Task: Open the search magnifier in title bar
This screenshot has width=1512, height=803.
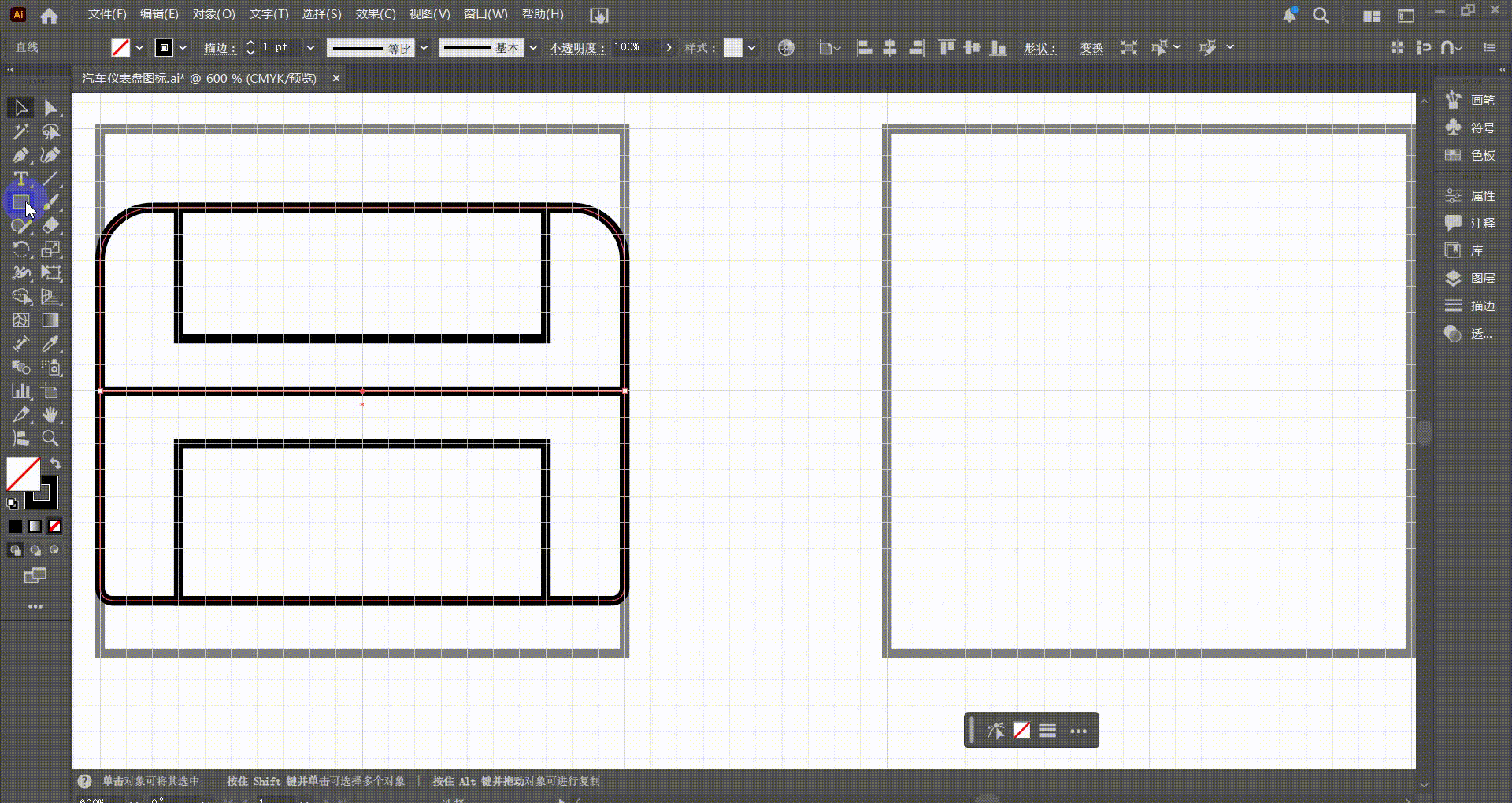Action: 1321,15
